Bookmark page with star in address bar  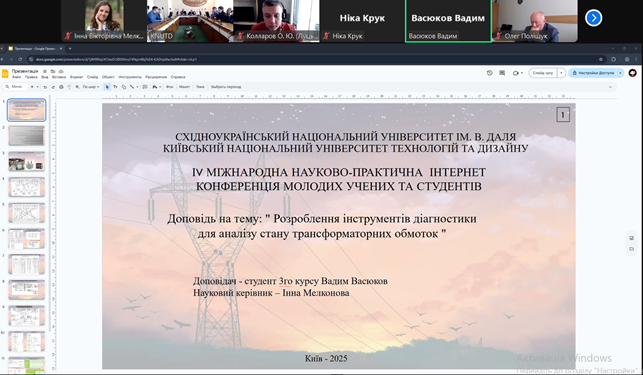pos(601,59)
